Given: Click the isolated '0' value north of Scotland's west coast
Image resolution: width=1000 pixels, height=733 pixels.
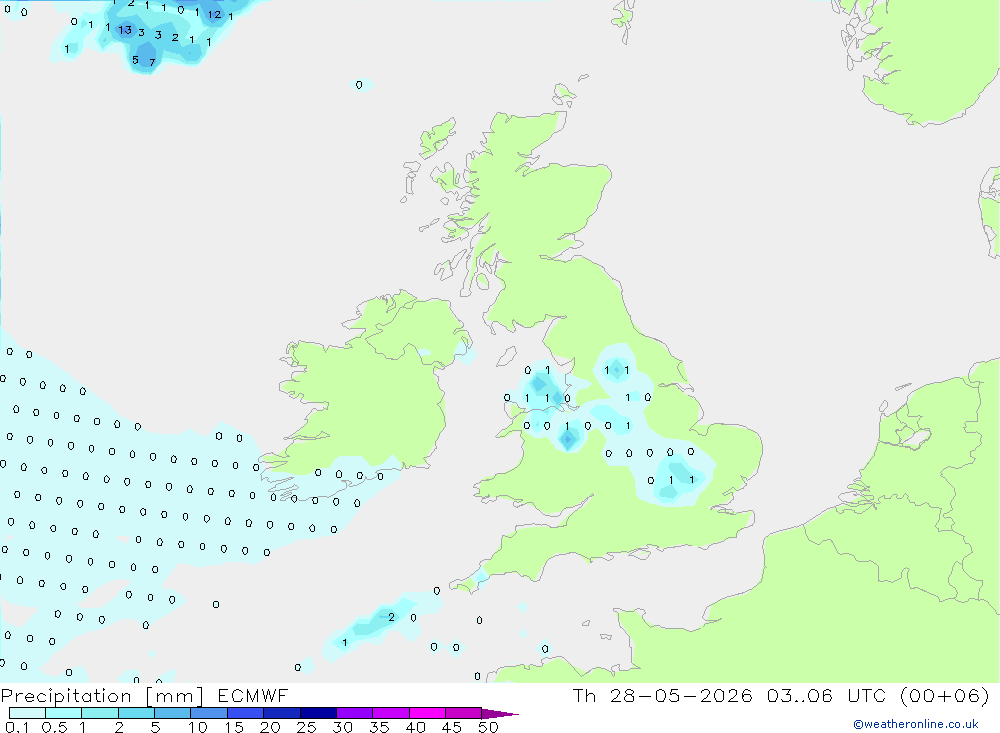Looking at the screenshot, I should click(359, 85).
